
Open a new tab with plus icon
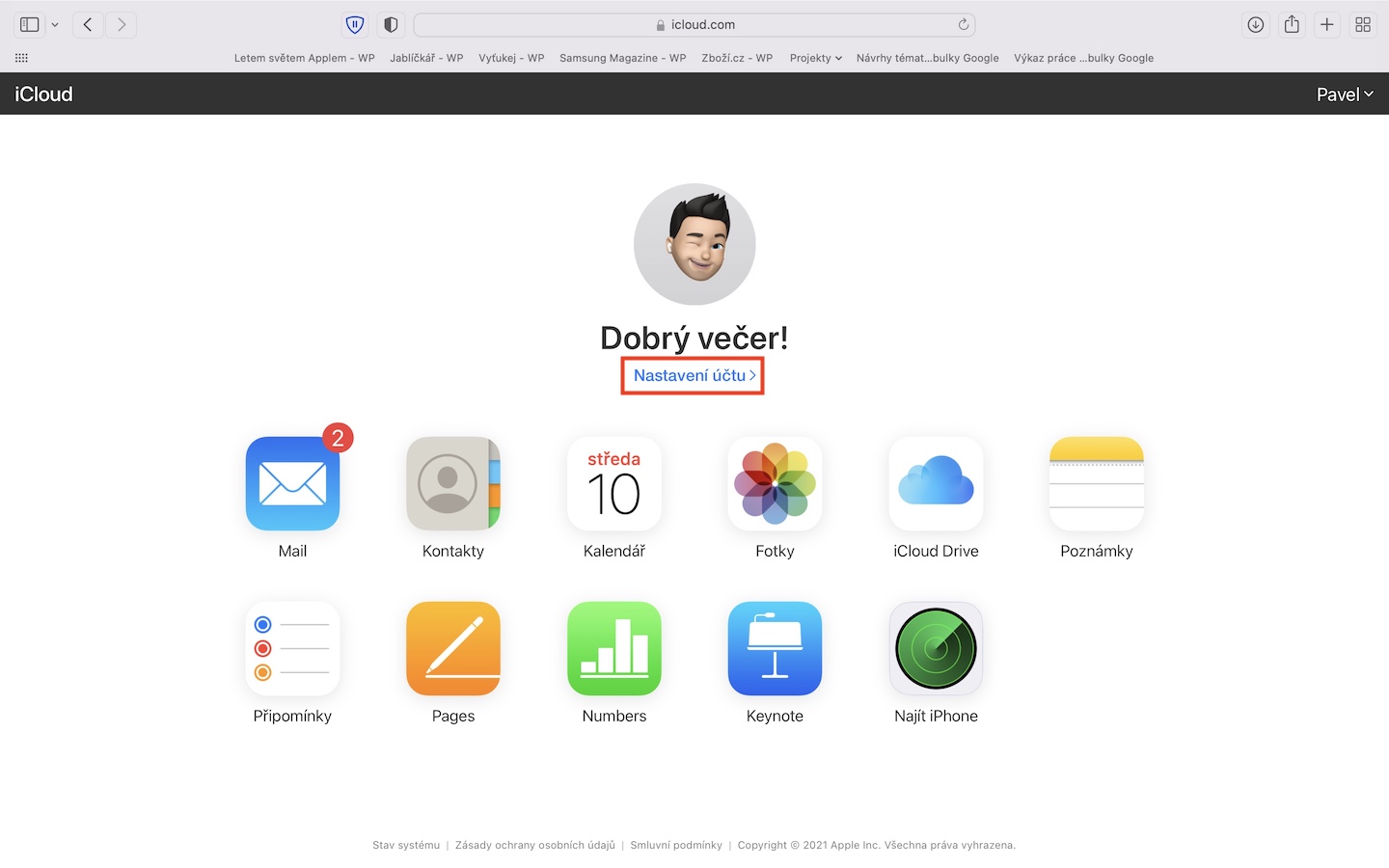click(x=1327, y=25)
